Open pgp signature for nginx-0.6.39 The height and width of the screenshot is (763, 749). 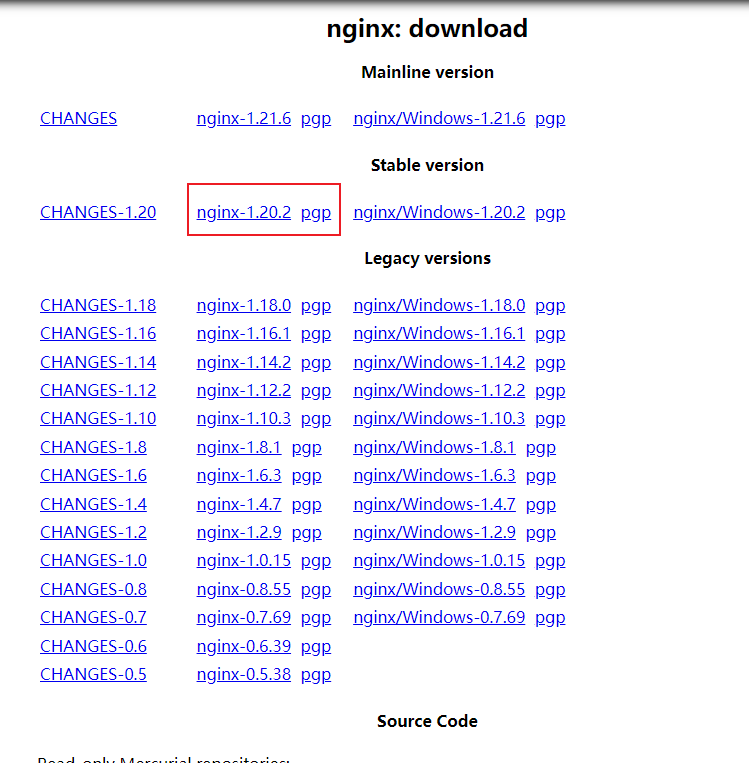[x=316, y=647]
